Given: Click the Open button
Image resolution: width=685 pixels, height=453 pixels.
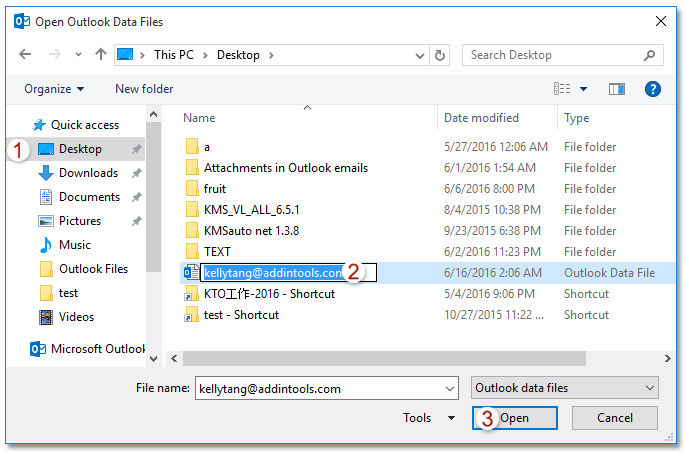Looking at the screenshot, I should [x=514, y=418].
